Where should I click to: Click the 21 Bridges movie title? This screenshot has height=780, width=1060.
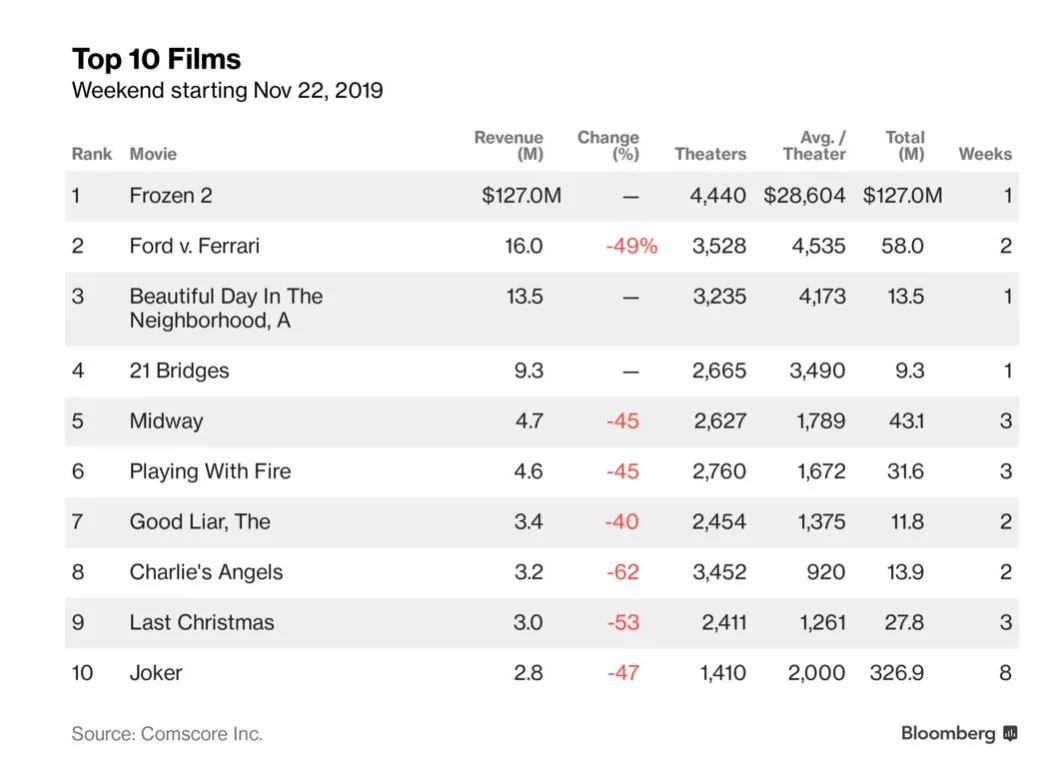pos(179,371)
